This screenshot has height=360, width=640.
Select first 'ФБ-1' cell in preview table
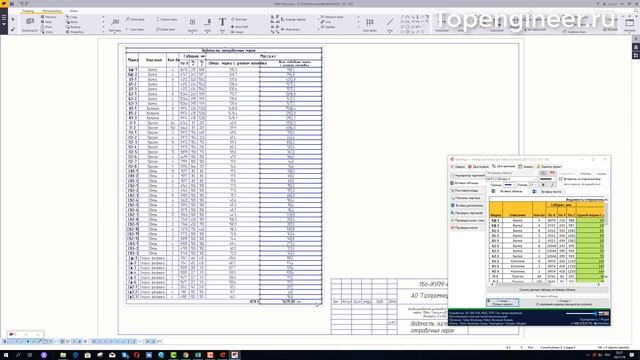(496, 220)
